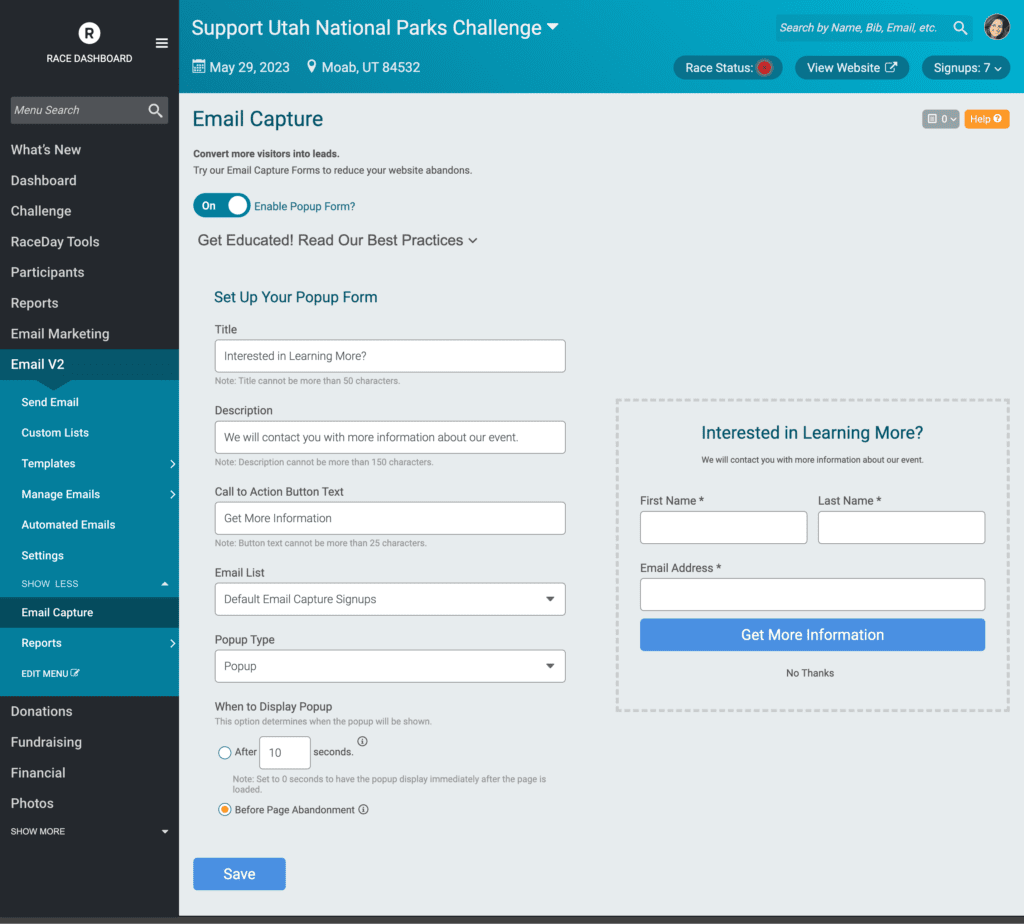
Task: Open Custom Lists submenu item
Action: coord(55,433)
